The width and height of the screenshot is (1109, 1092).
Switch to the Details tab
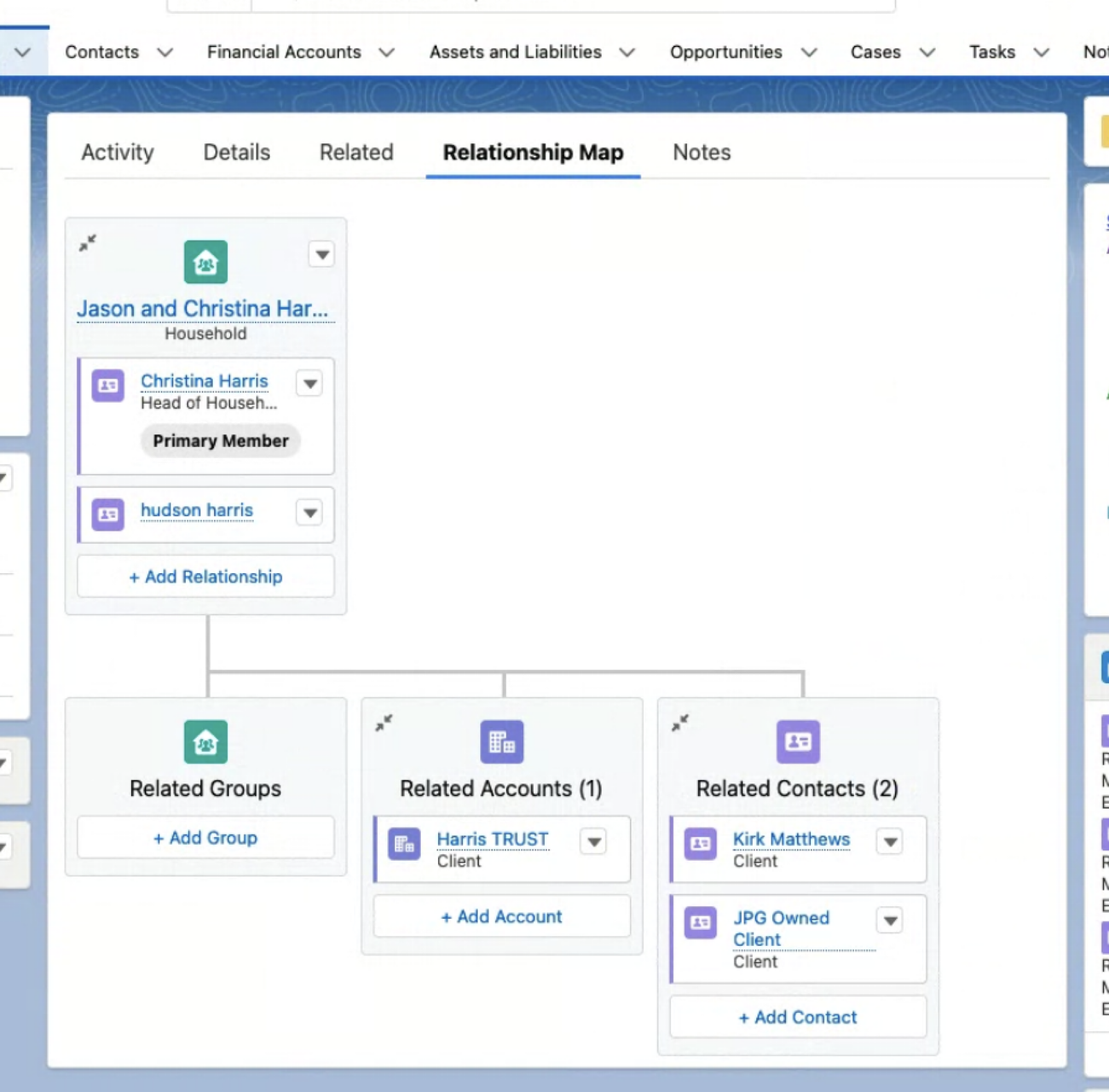tap(236, 152)
